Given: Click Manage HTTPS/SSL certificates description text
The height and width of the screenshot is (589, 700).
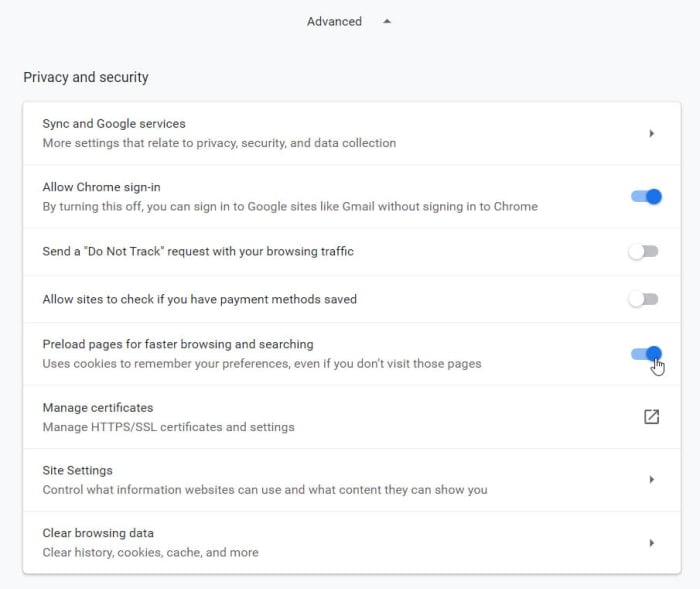Looking at the screenshot, I should (x=168, y=427).
